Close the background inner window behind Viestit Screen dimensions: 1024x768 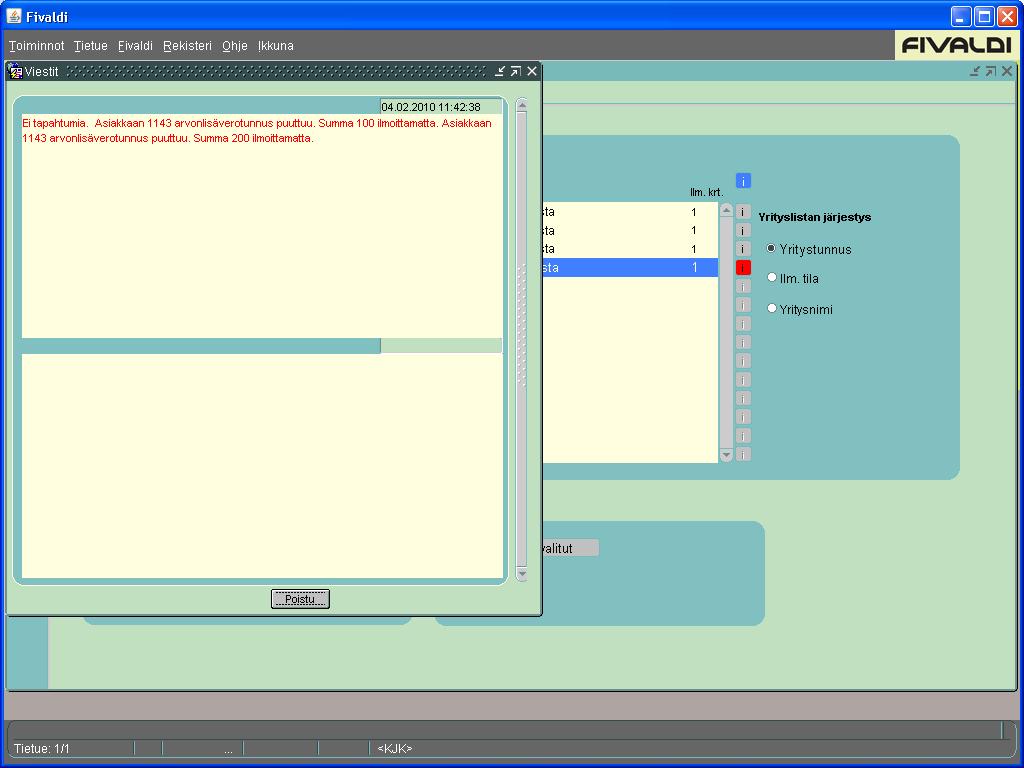pyautogui.click(x=1007, y=71)
